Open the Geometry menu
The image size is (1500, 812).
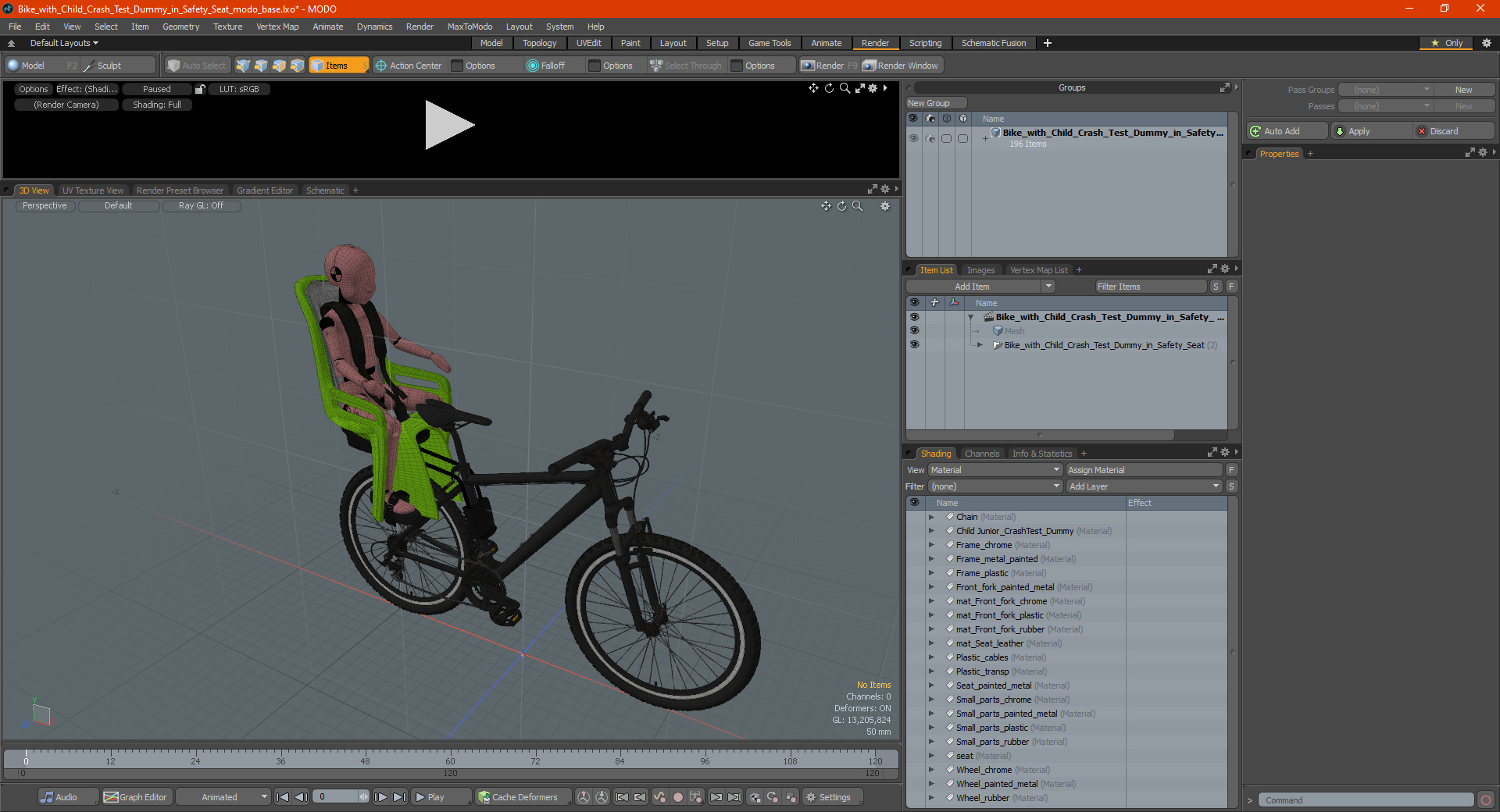(x=180, y=27)
